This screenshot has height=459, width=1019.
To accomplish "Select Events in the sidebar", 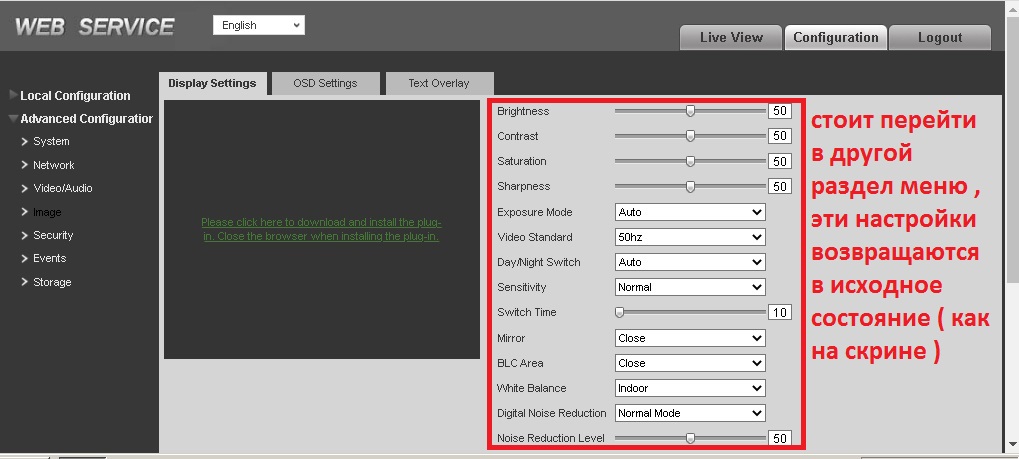I will pos(49,258).
